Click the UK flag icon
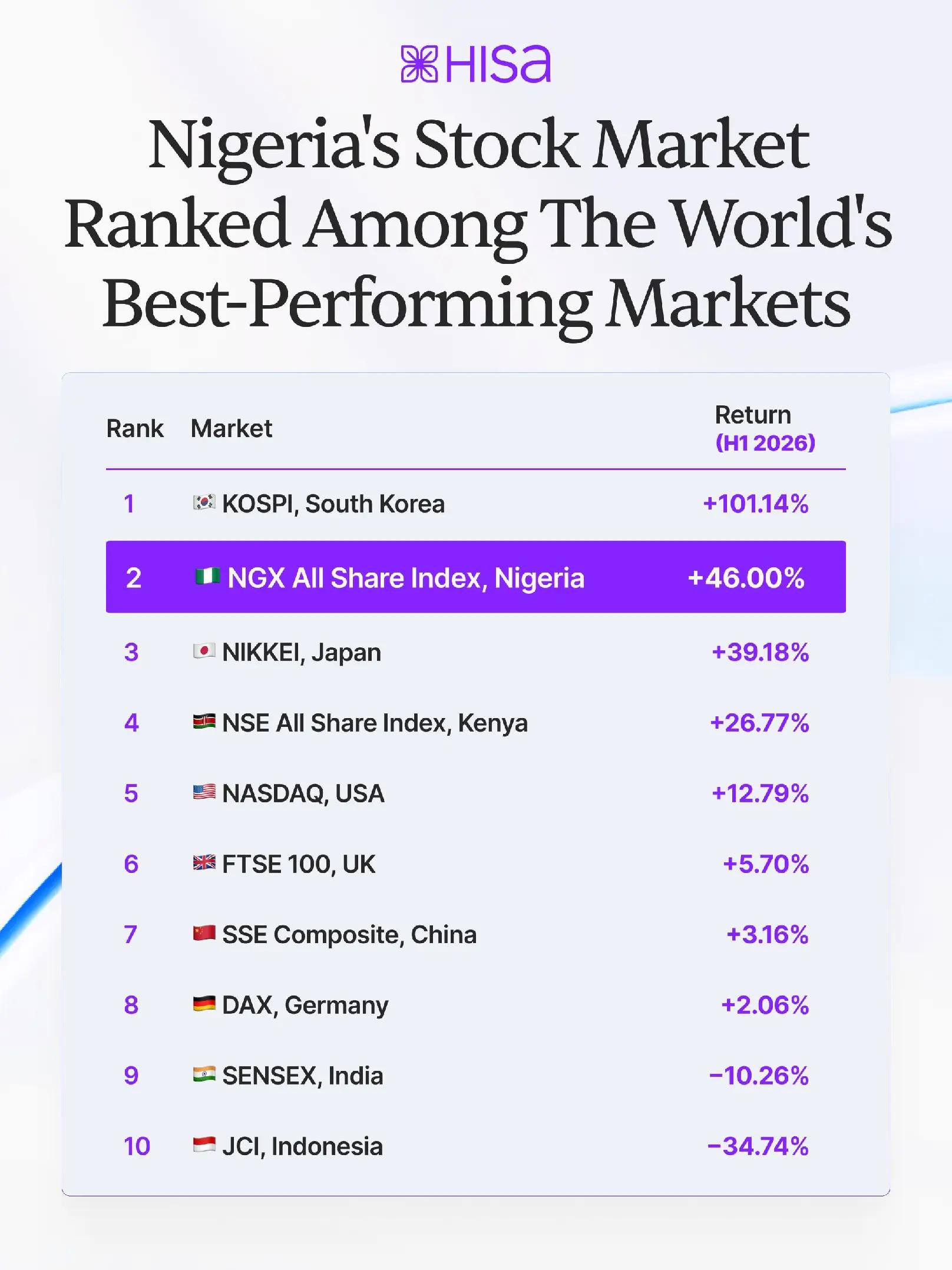 204,863
